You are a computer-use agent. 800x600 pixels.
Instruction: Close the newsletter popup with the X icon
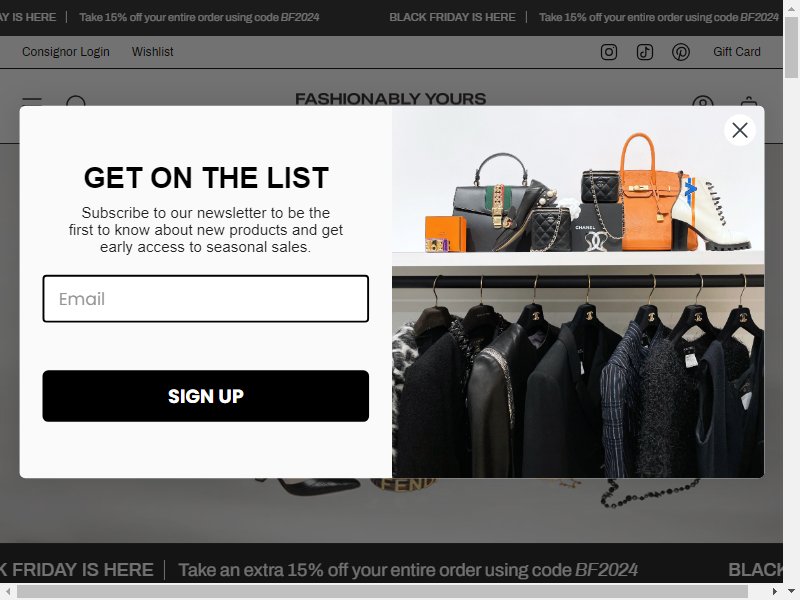click(739, 131)
